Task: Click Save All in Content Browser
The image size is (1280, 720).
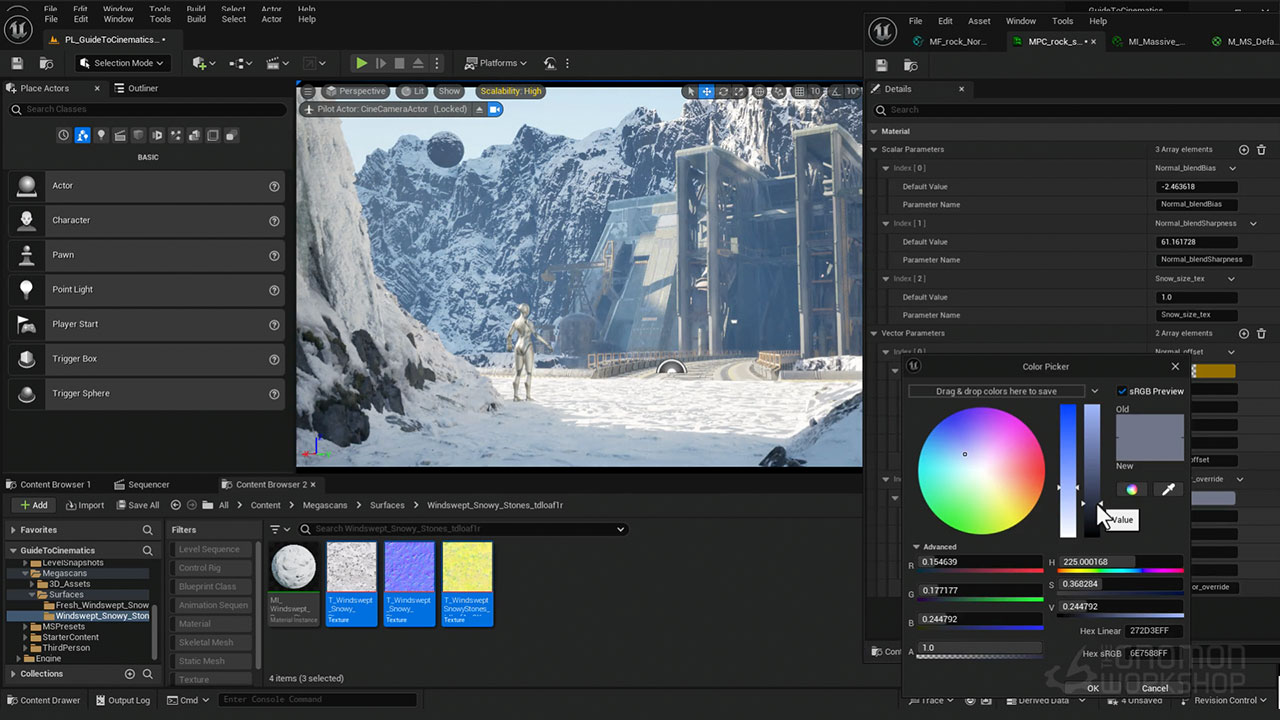Action: 138,505
